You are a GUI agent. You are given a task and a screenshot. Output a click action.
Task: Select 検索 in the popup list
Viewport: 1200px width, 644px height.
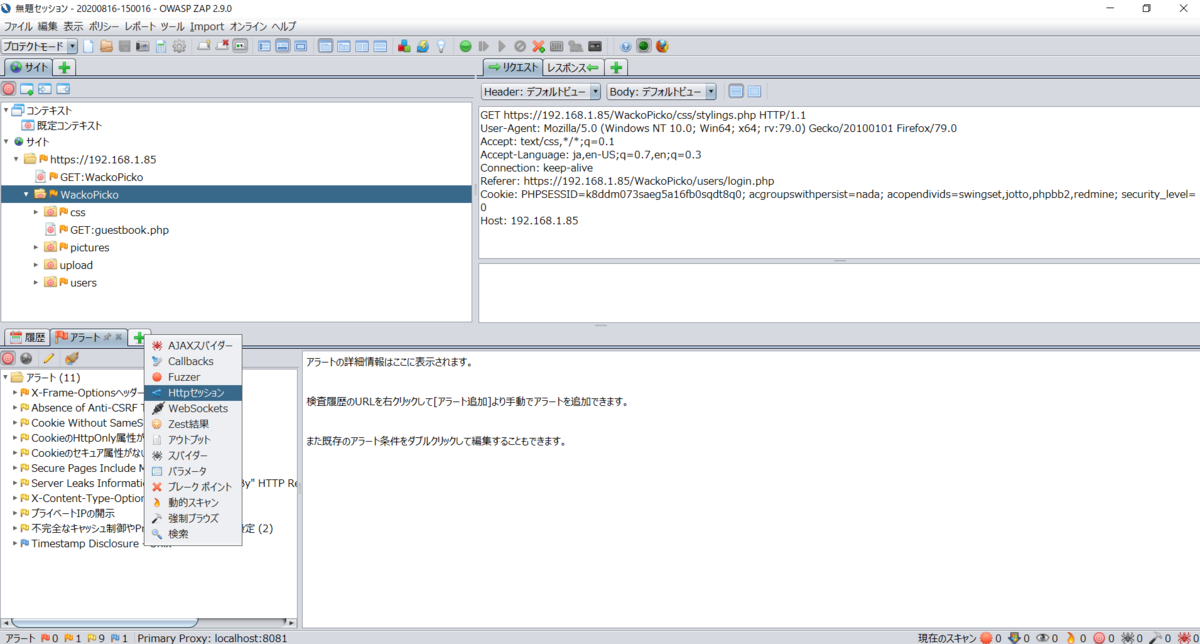click(192, 534)
